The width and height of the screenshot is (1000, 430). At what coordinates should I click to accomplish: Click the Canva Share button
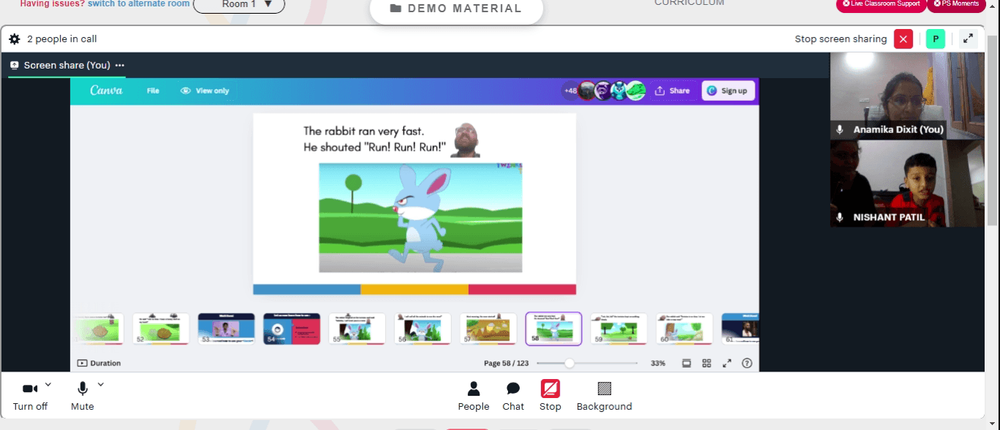[x=672, y=91]
